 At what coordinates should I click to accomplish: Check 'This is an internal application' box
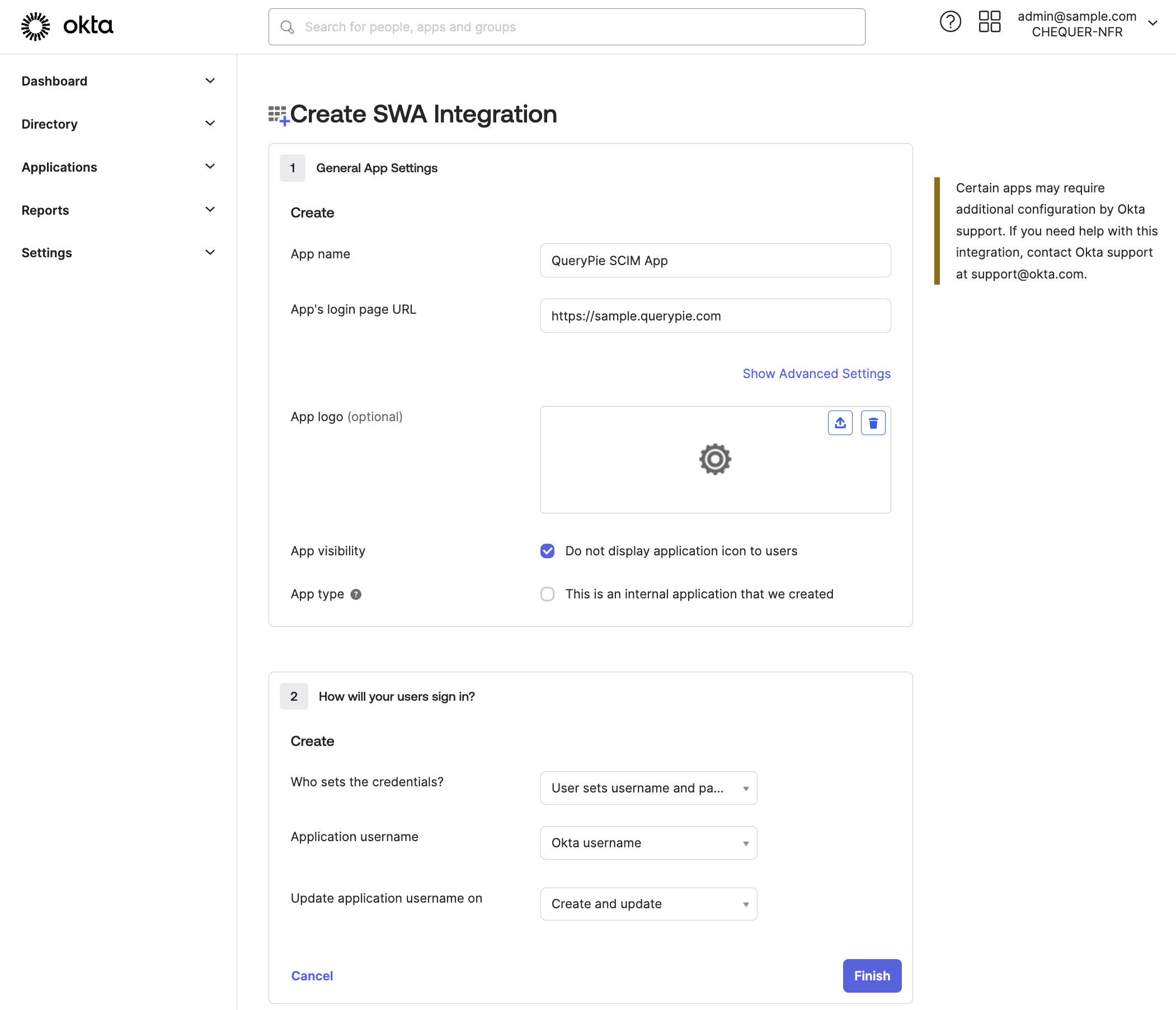547,594
